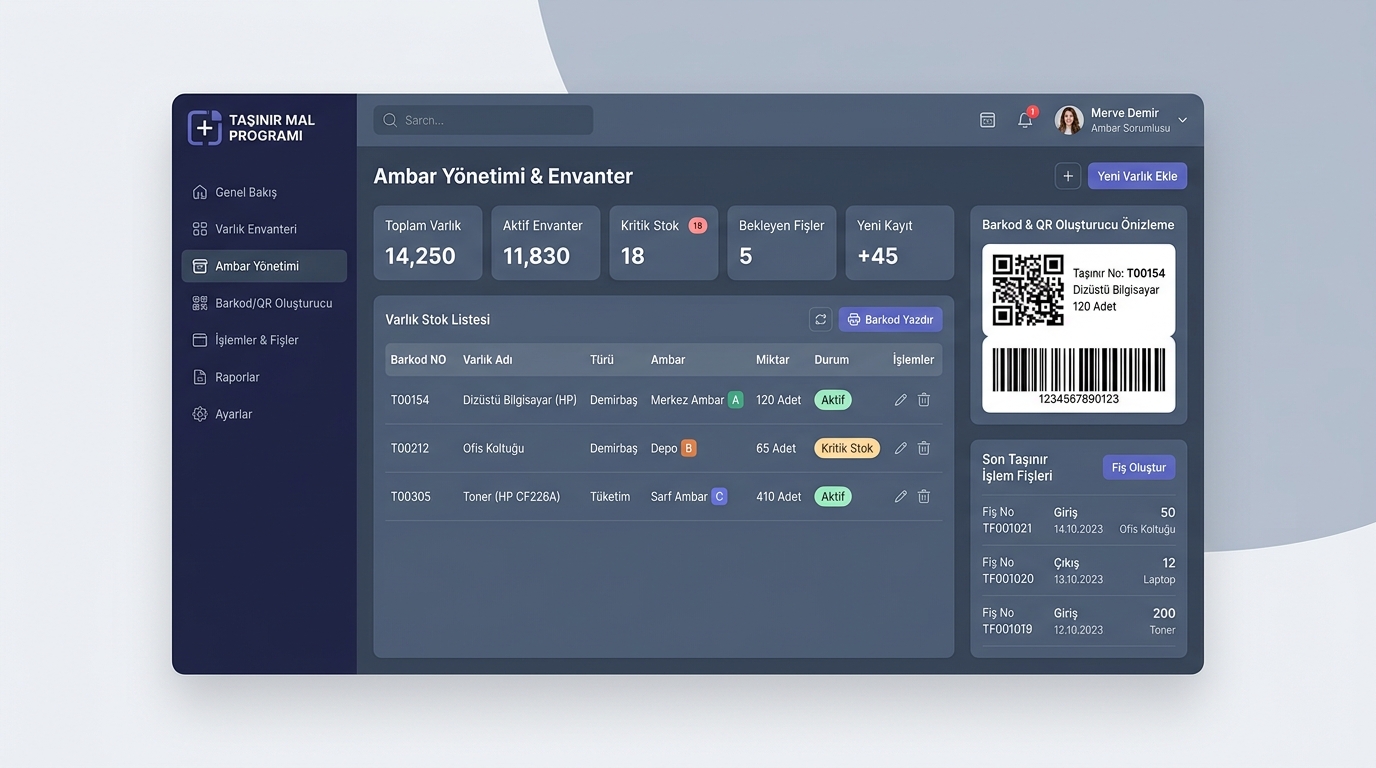Click the plus icon beside Yeni Varlık Ekle

point(1068,176)
